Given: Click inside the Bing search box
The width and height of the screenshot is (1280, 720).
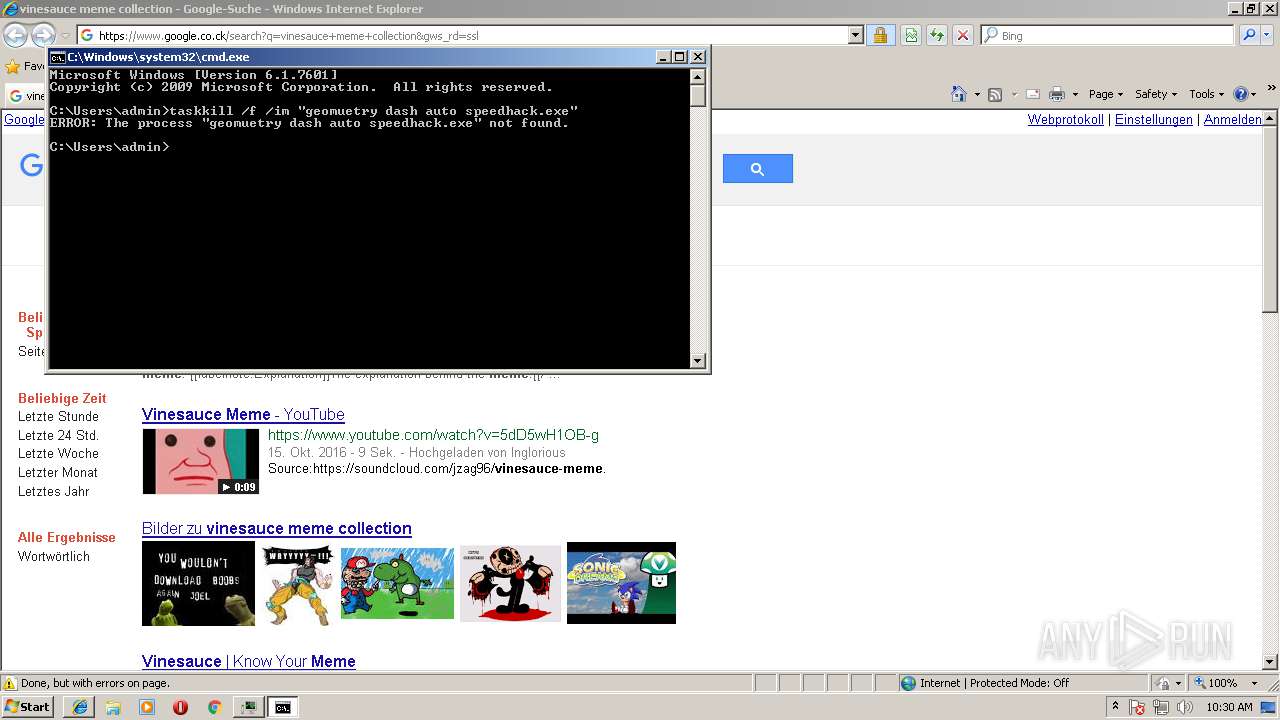Looking at the screenshot, I should [x=1108, y=35].
